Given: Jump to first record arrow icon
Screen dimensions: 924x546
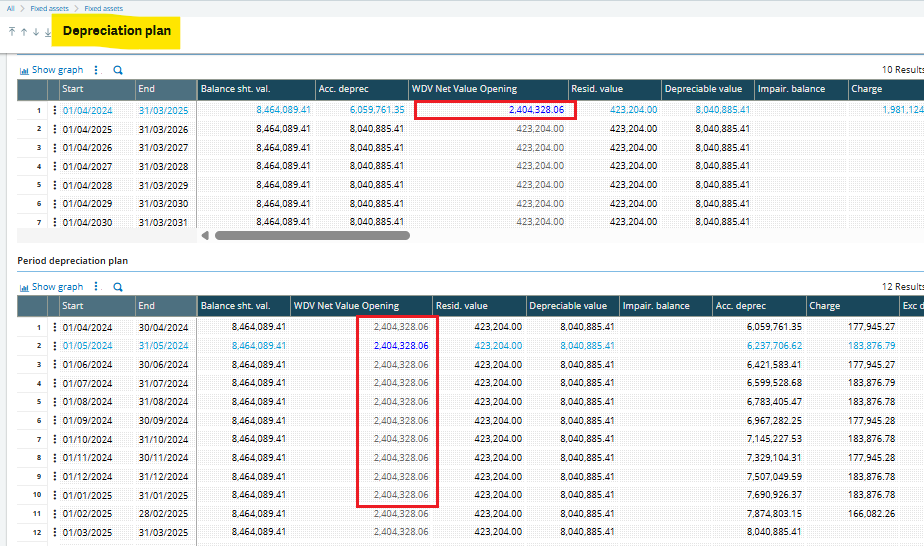Looking at the screenshot, I should (11, 32).
